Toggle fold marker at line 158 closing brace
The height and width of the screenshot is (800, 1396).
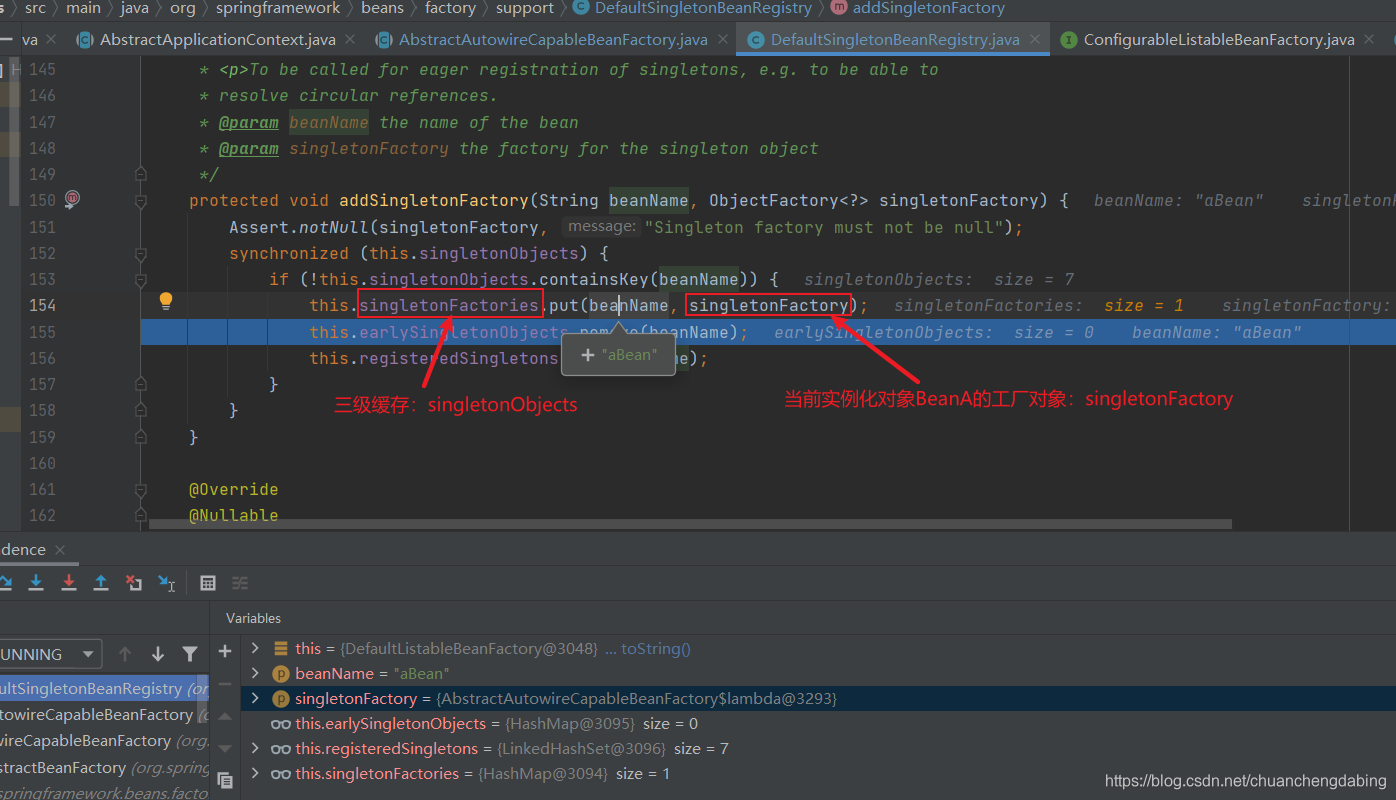[x=141, y=410]
